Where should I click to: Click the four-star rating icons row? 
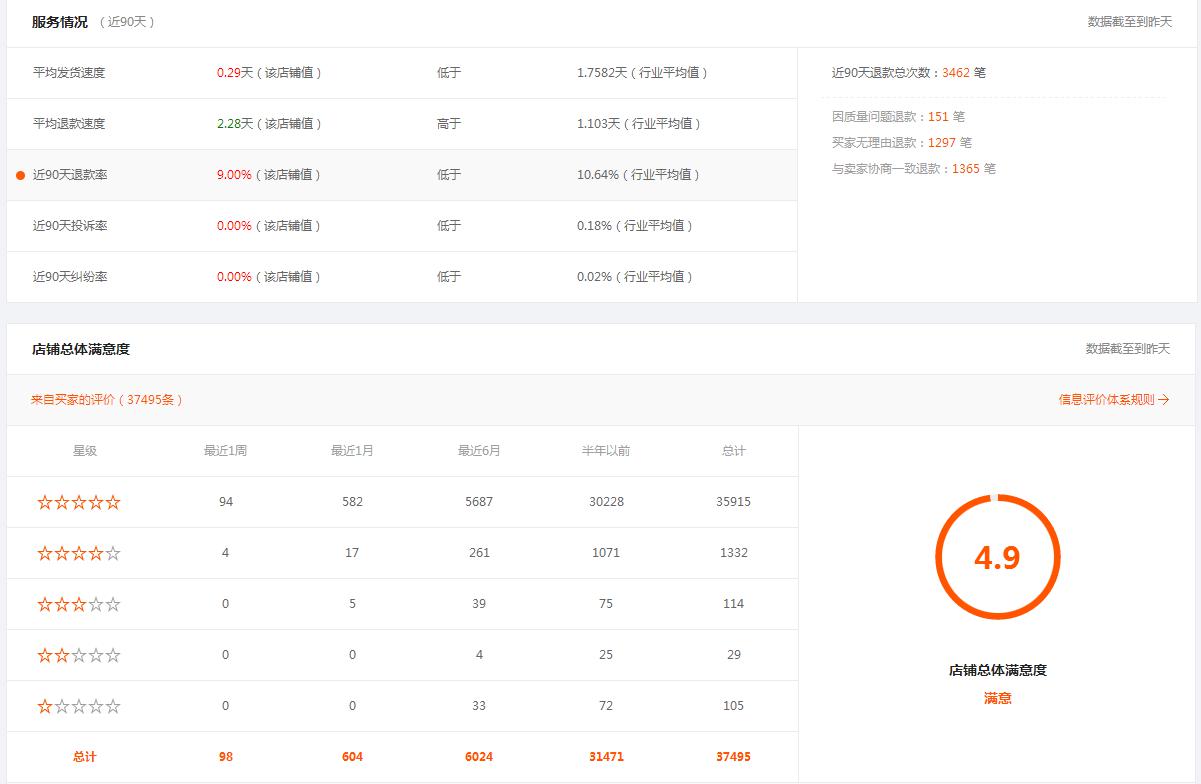pyautogui.click(x=79, y=553)
